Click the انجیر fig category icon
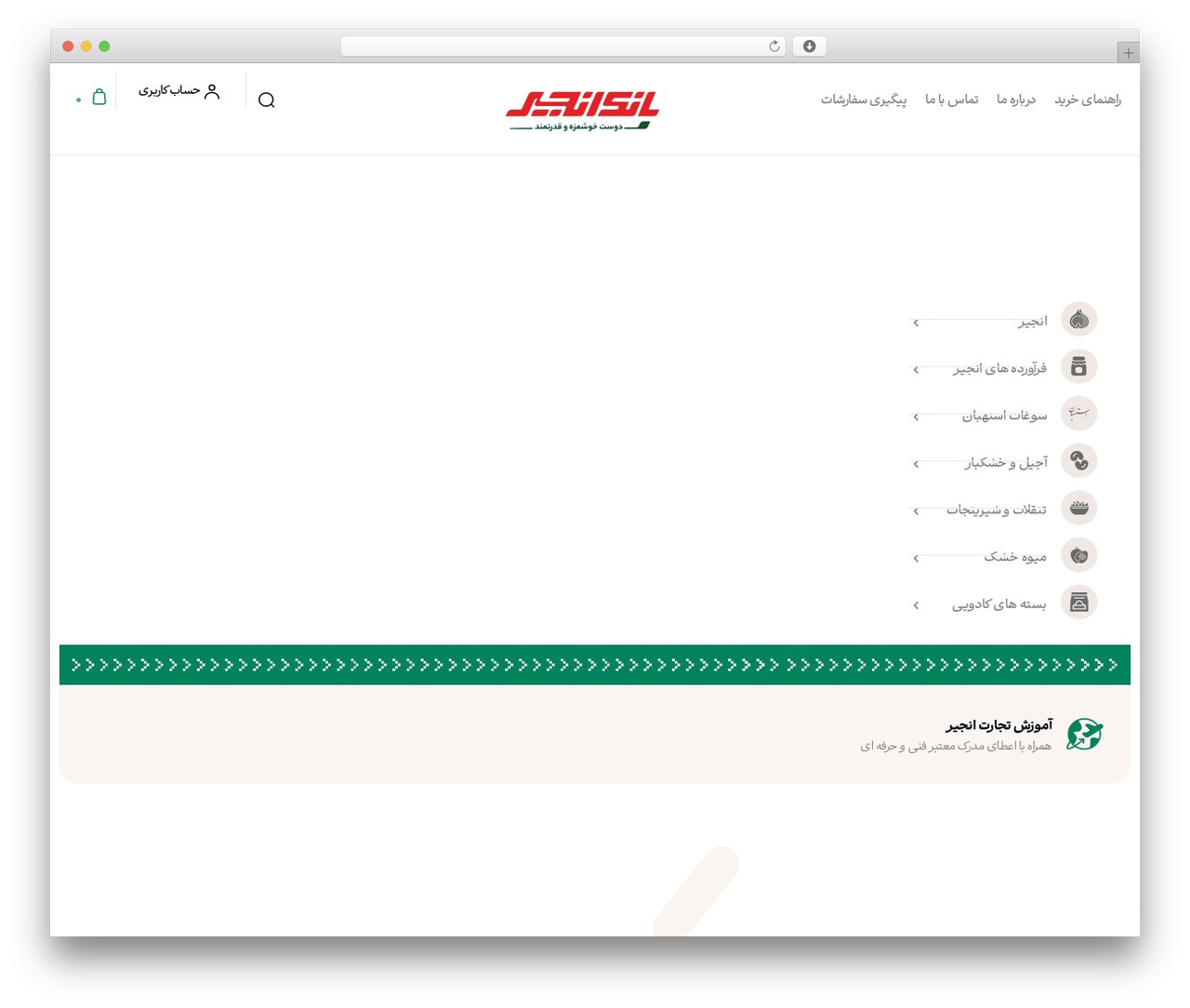Image resolution: width=1190 pixels, height=1008 pixels. pyautogui.click(x=1078, y=320)
